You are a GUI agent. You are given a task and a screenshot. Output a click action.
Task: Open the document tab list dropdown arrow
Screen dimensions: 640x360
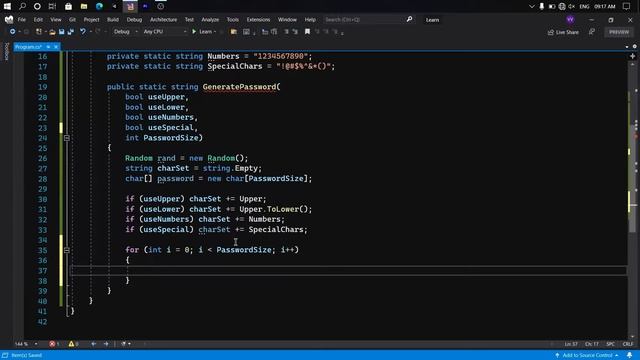click(x=627, y=47)
